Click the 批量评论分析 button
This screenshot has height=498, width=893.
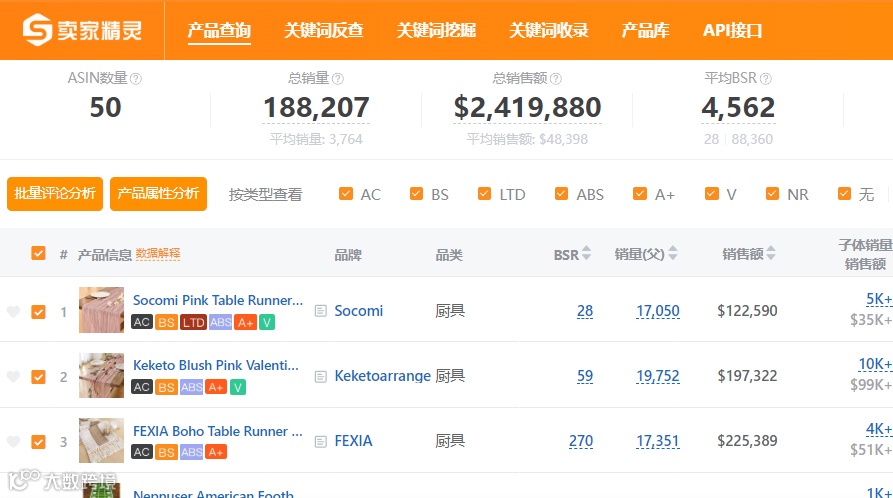click(55, 194)
